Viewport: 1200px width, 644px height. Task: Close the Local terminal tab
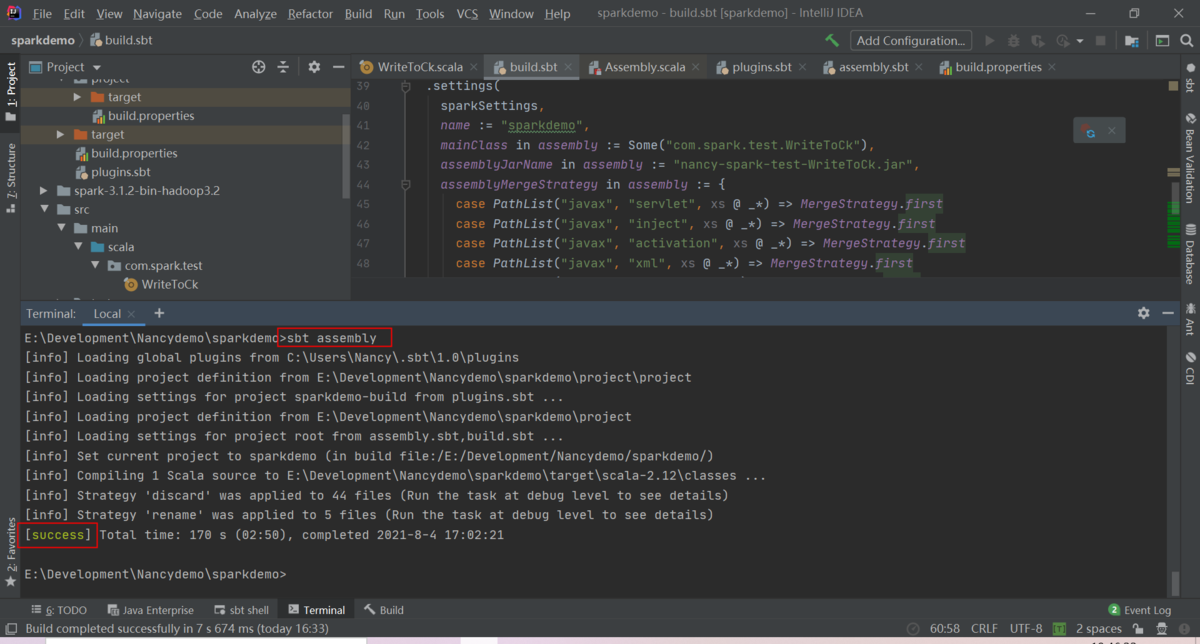(x=132, y=314)
